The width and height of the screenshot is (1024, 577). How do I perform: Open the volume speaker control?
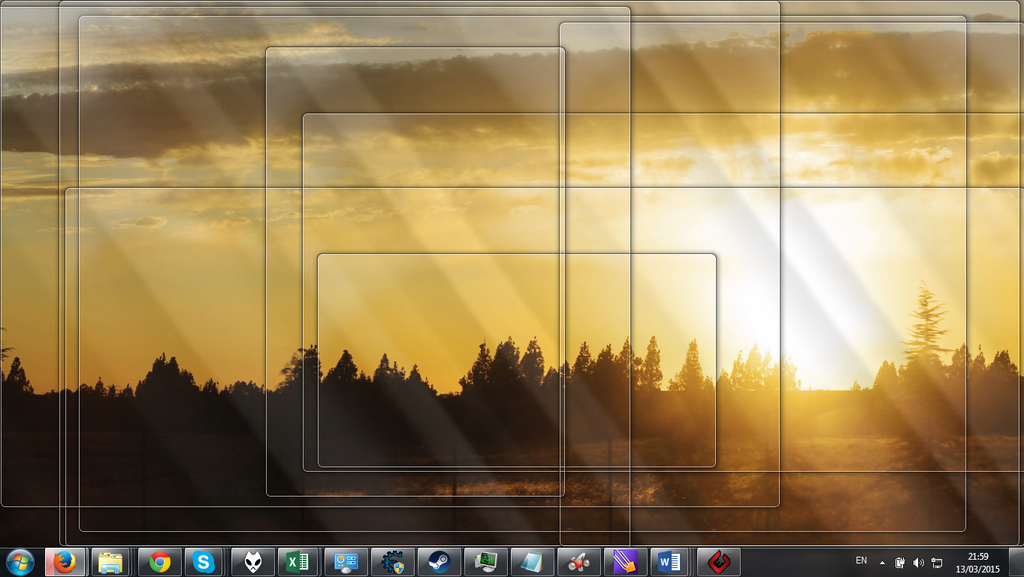coord(918,563)
